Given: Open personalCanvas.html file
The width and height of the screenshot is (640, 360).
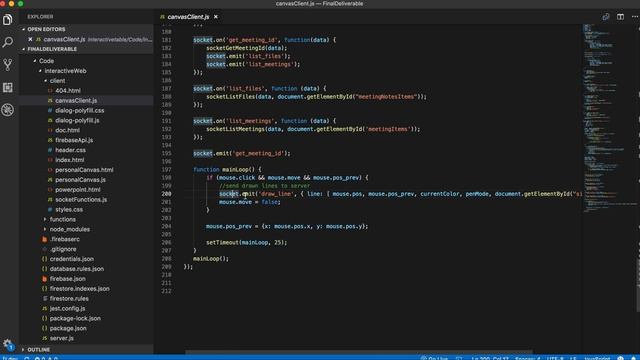Looking at the screenshot, I should [84, 170].
